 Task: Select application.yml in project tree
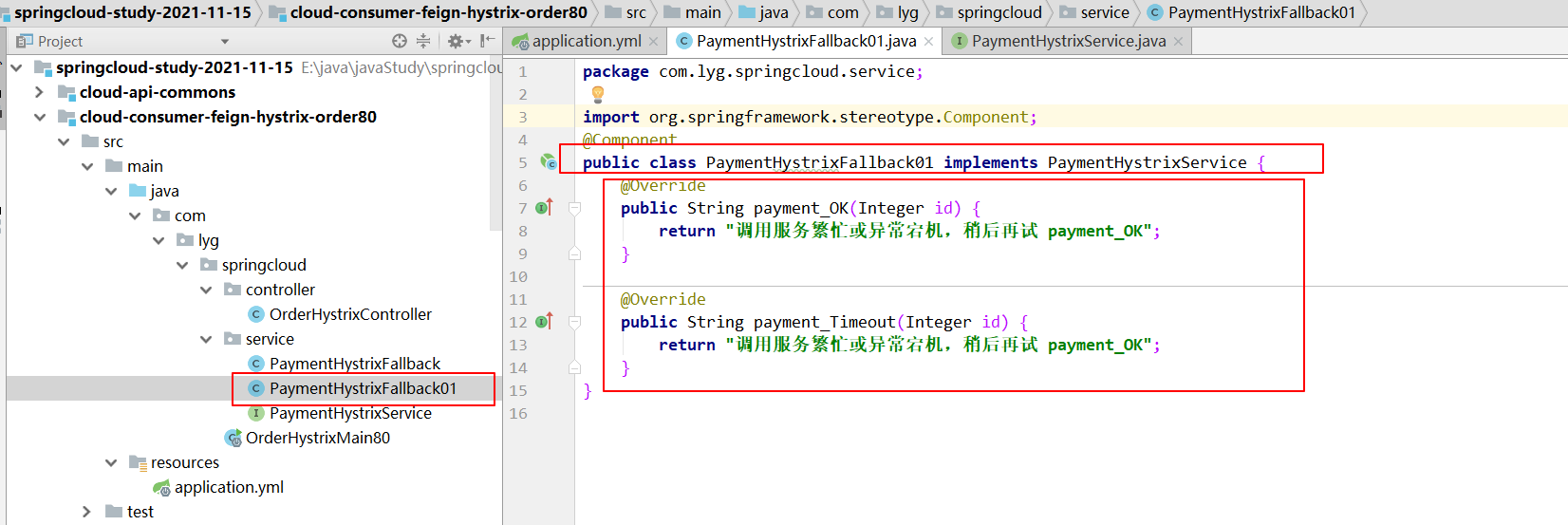click(229, 487)
